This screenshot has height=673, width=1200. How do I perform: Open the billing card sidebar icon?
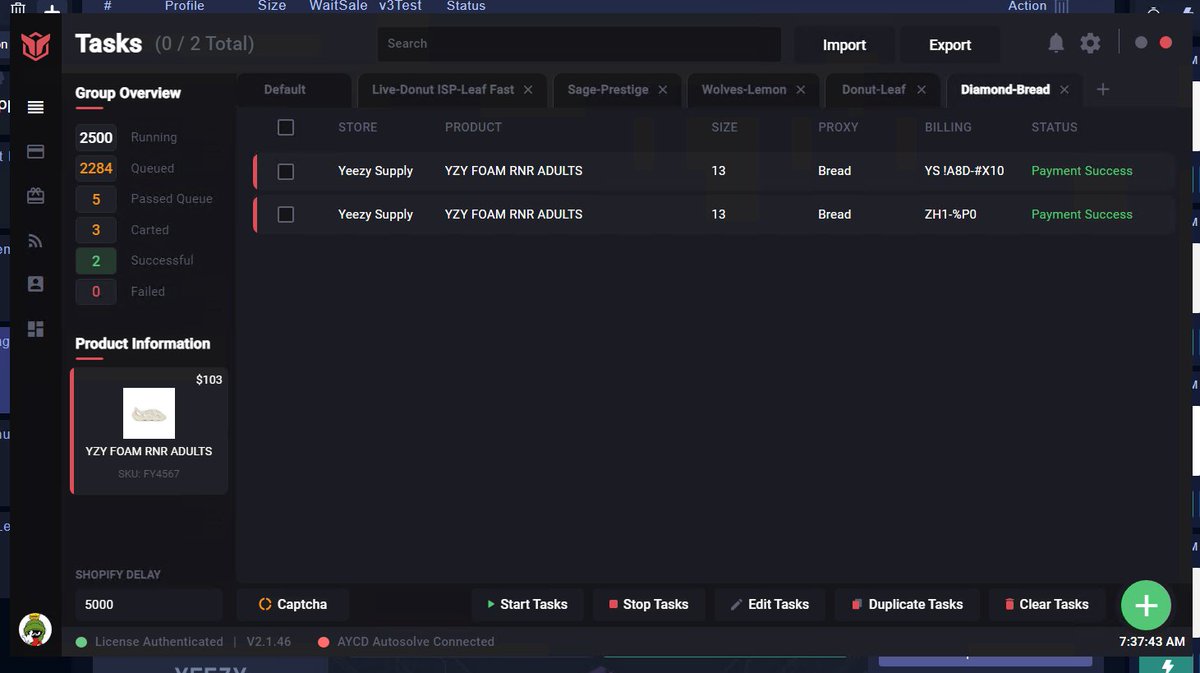[x=36, y=152]
